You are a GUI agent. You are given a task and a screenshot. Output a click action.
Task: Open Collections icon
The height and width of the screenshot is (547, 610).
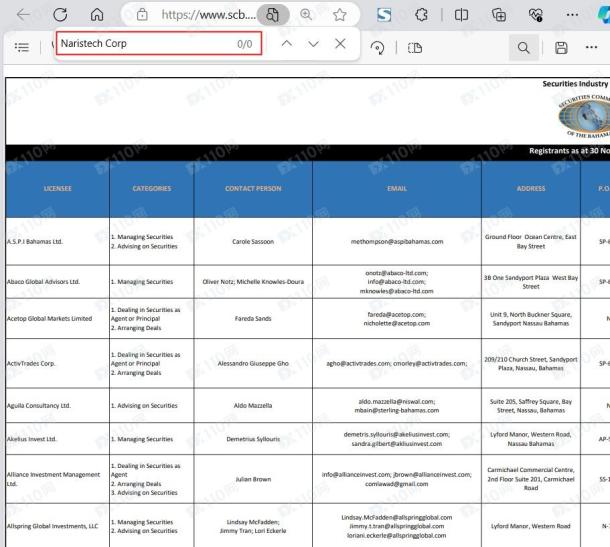pyautogui.click(x=499, y=15)
